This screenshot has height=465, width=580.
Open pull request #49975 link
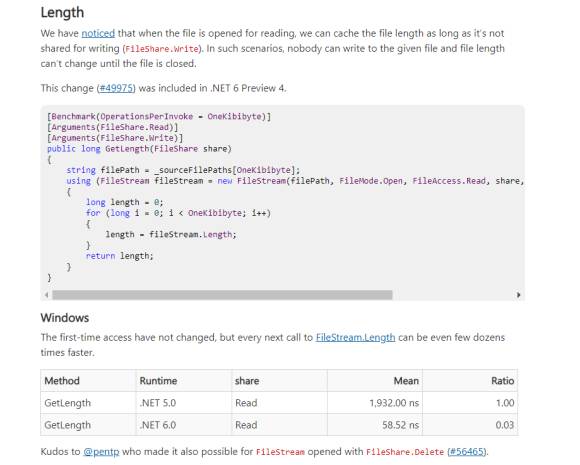116,88
